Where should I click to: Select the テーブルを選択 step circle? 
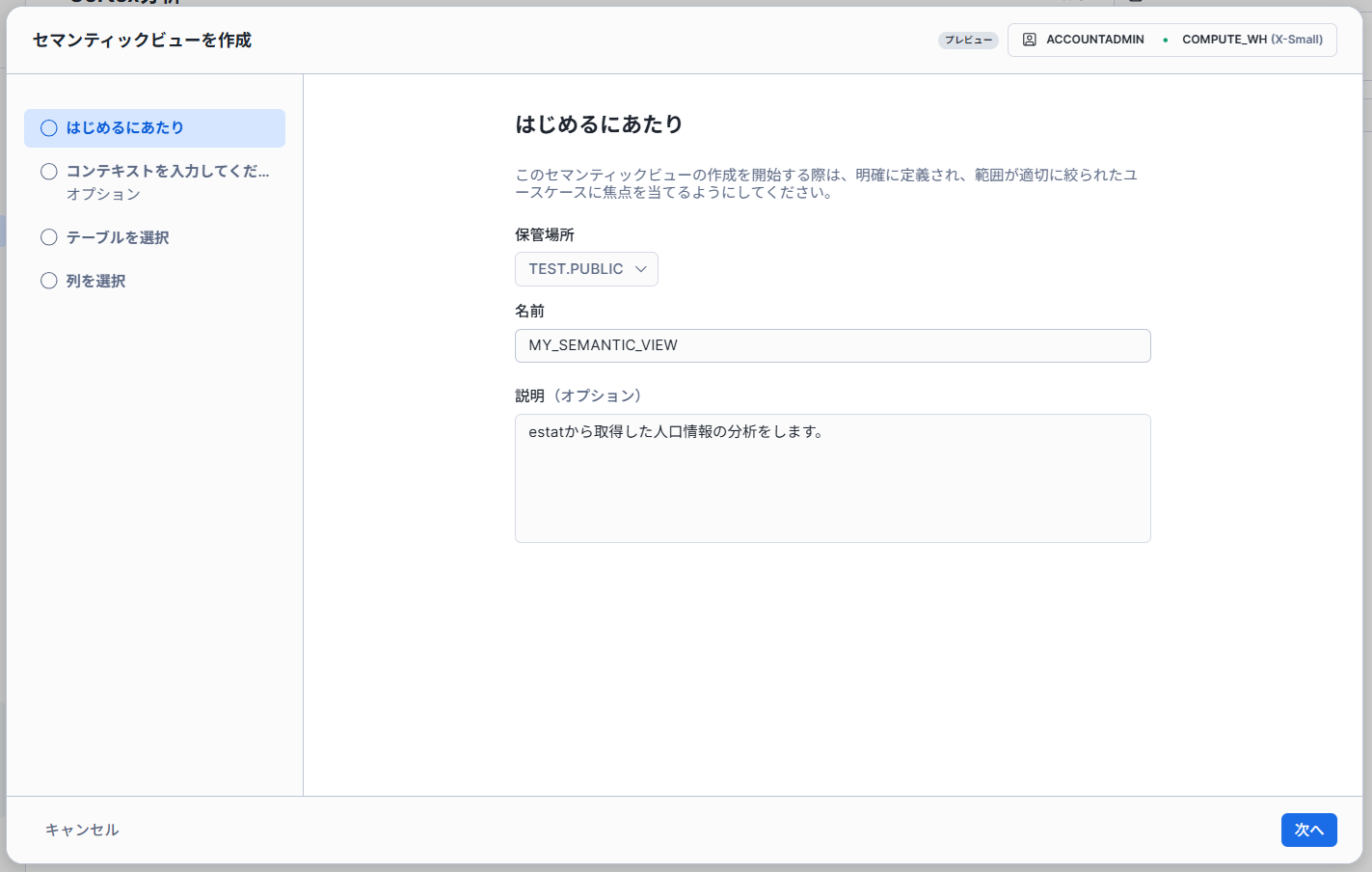49,237
